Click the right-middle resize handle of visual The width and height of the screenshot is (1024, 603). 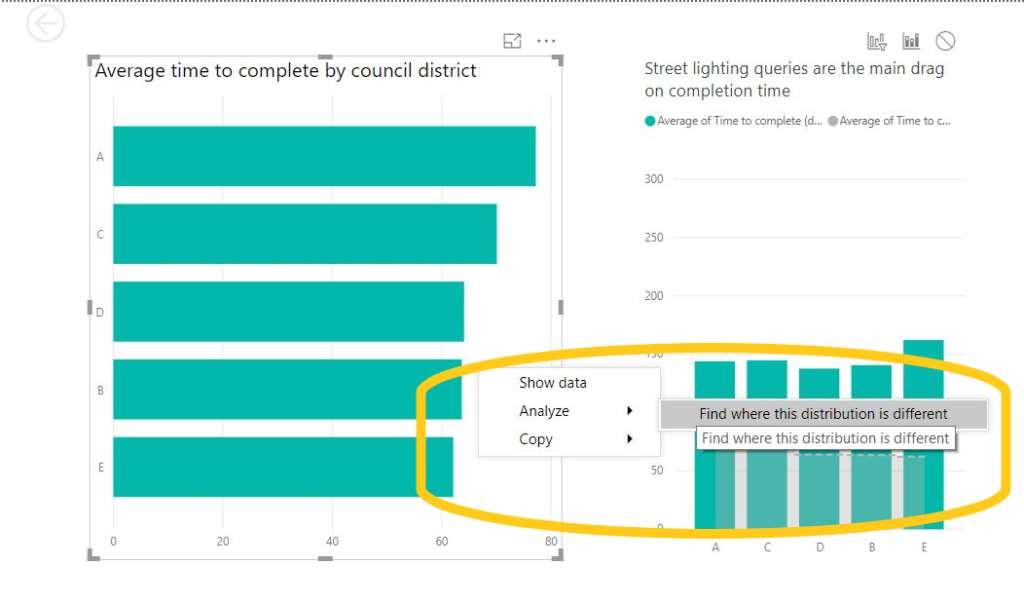559,307
